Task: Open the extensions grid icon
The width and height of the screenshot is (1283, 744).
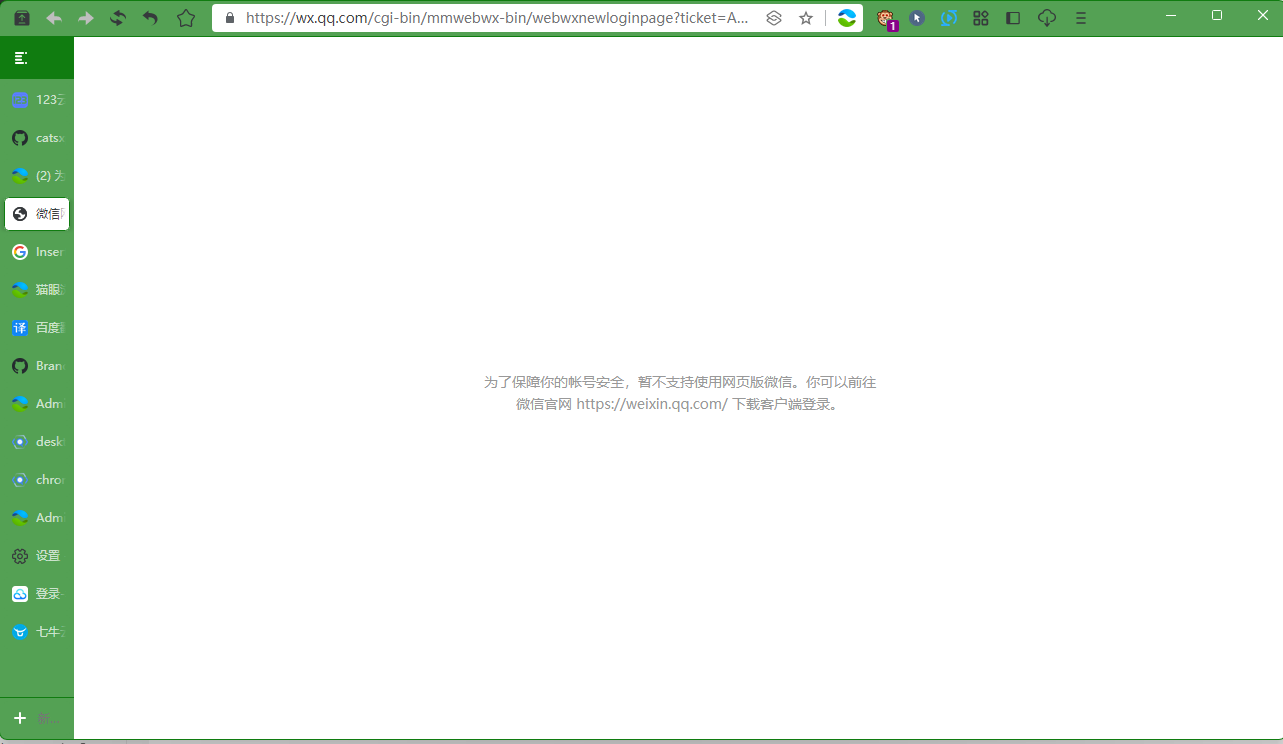Action: pos(981,18)
